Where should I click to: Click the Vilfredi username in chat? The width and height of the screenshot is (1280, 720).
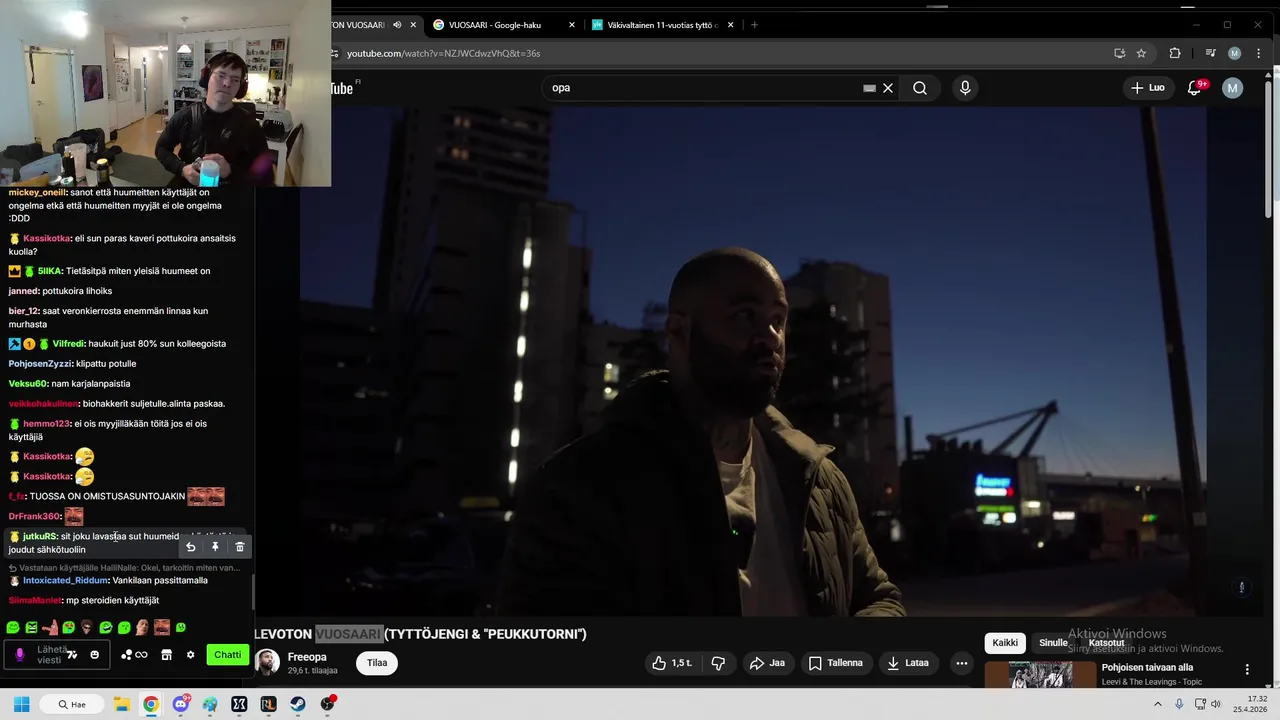pos(68,343)
